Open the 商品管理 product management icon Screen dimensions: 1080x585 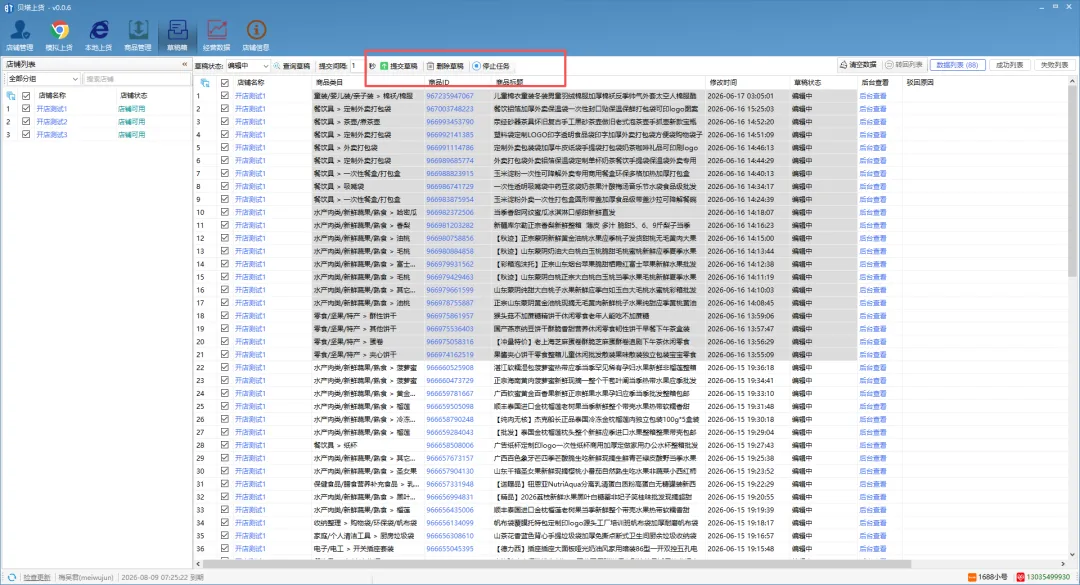click(x=138, y=35)
